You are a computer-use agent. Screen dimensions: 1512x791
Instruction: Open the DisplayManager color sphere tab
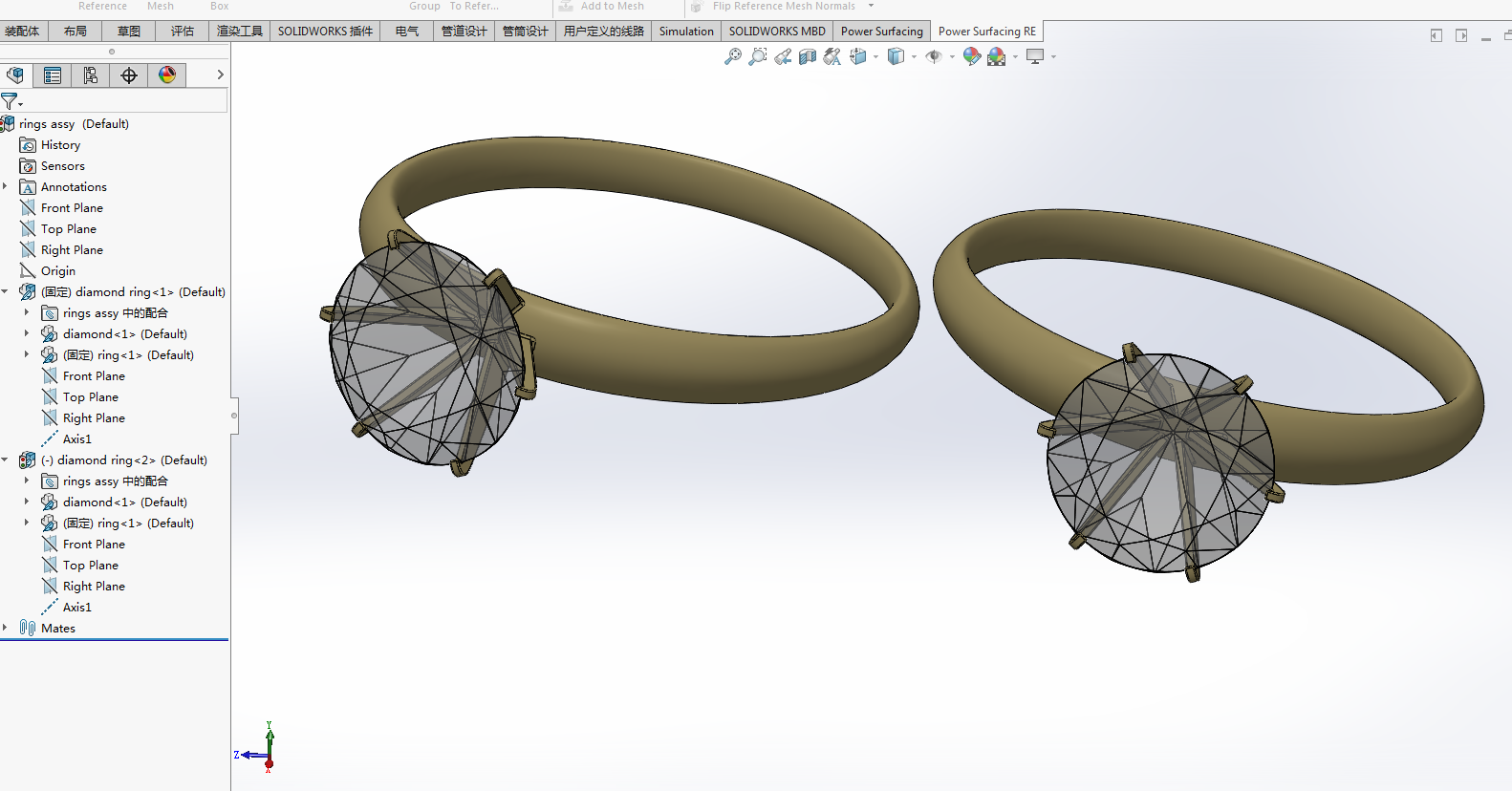[x=167, y=75]
